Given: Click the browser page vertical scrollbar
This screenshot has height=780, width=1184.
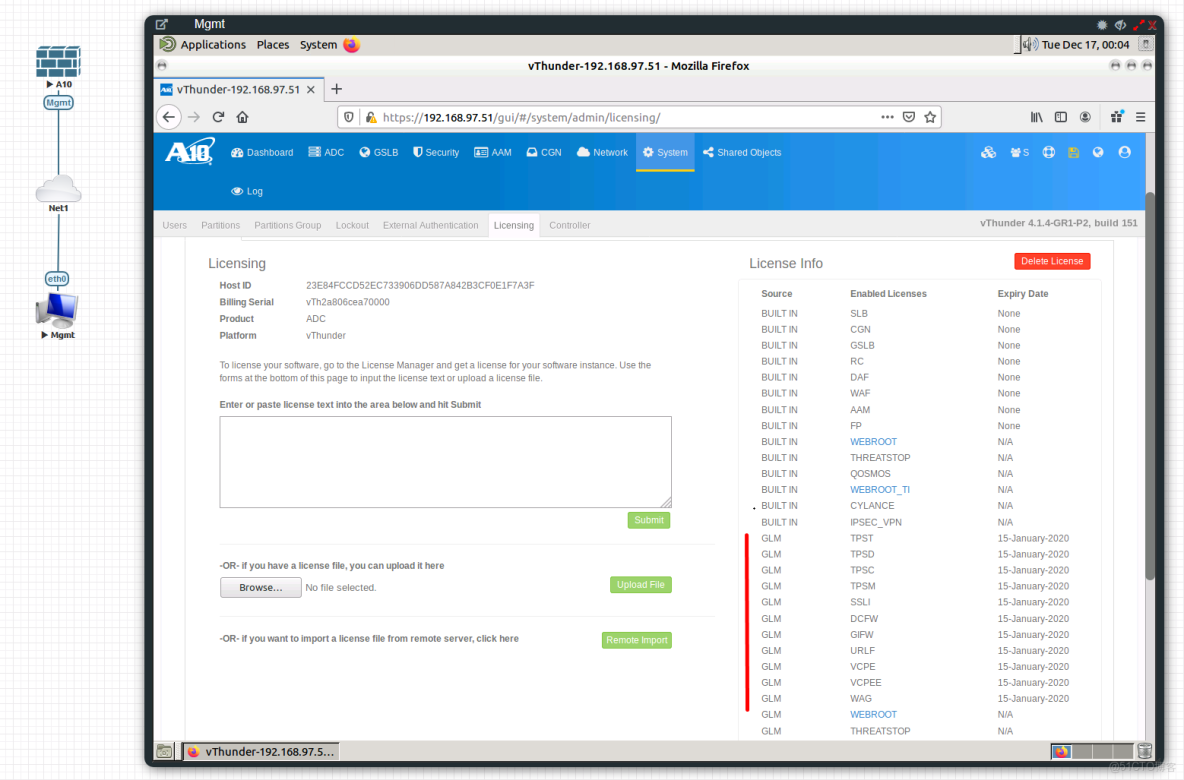Looking at the screenshot, I should pyautogui.click(x=1150, y=385).
